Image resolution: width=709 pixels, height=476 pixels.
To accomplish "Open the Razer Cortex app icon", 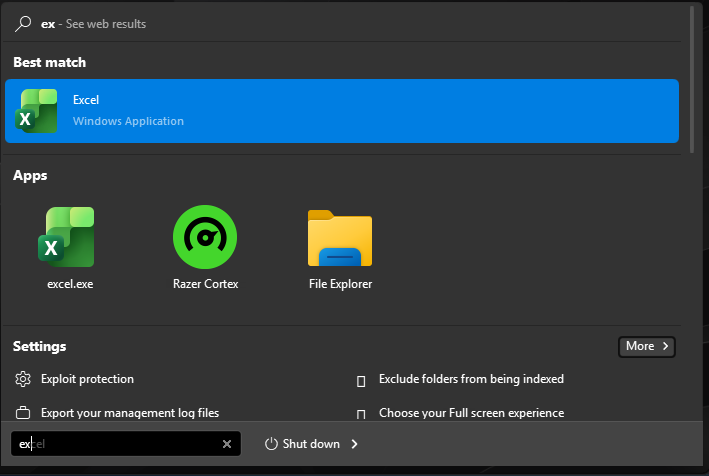I will pos(205,236).
